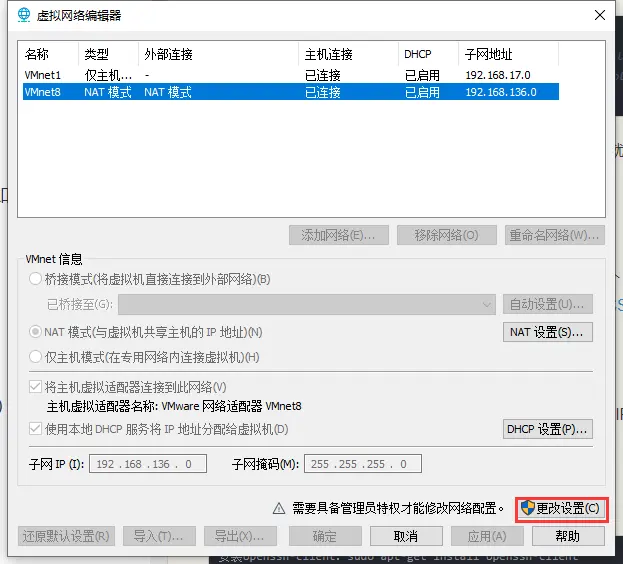This screenshot has height=564, width=623.
Task: Select the 仅主机模式 radio button
Action: 37,357
